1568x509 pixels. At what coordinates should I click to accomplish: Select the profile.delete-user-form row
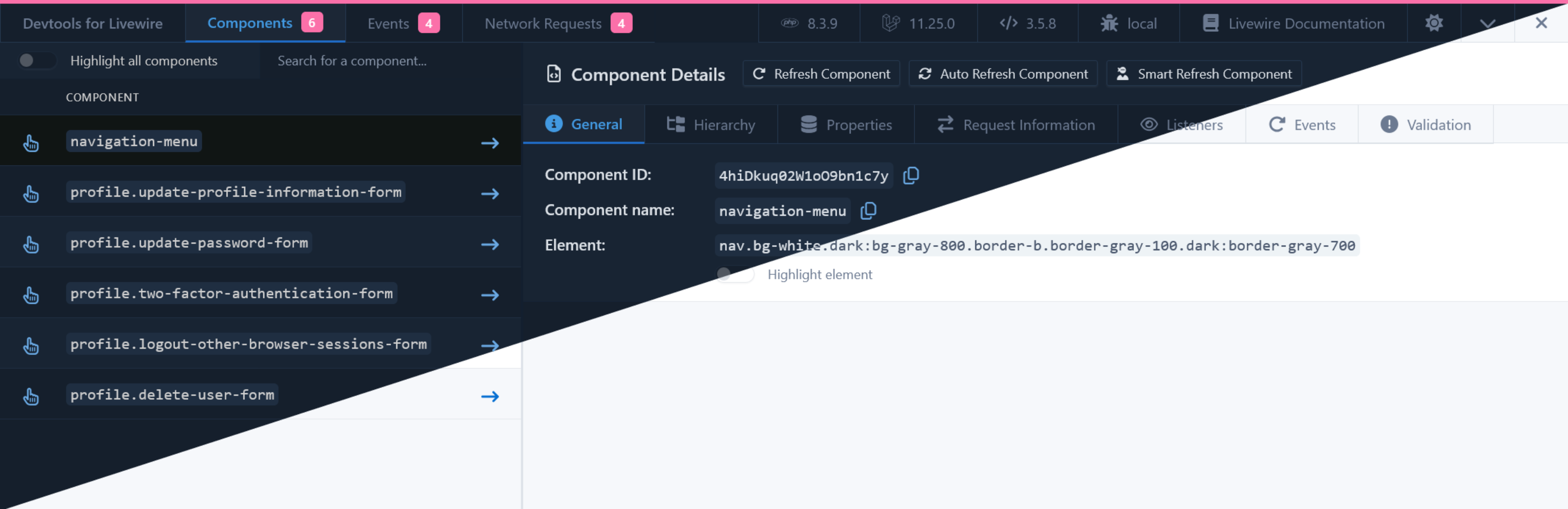pos(261,394)
